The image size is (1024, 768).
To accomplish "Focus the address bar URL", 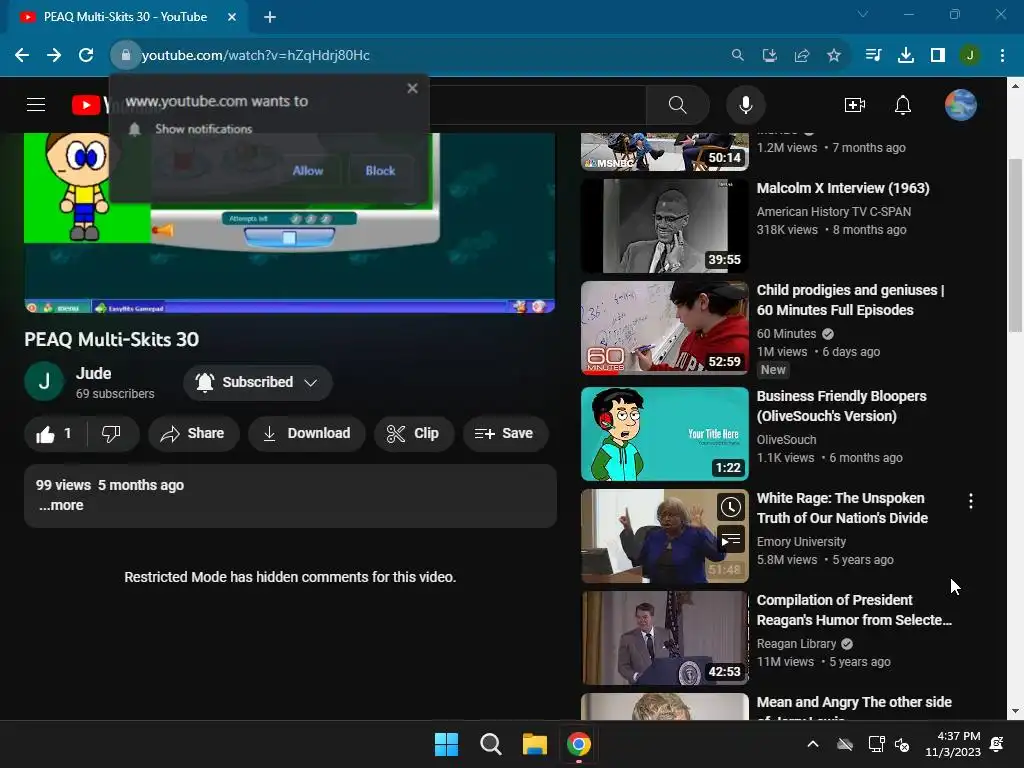I will (x=255, y=56).
